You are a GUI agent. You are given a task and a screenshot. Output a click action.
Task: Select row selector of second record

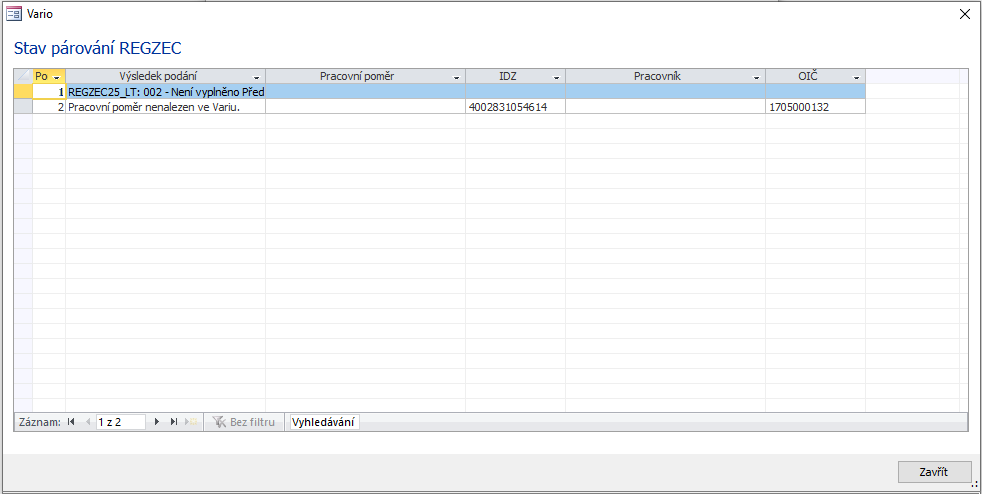click(23, 107)
